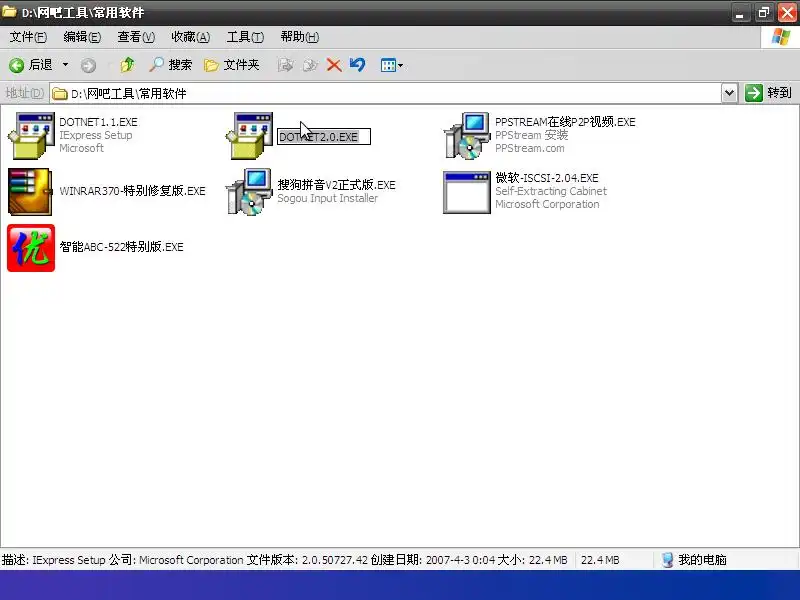Image resolution: width=800 pixels, height=600 pixels.
Task: Minimize the explorer window
Action: 740,13
